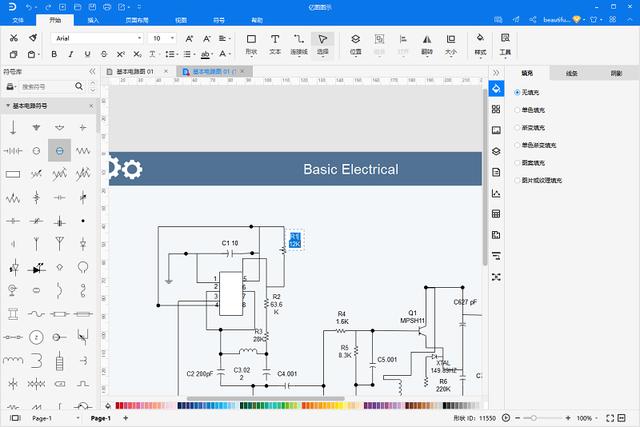
Task: Decrease font size with smaller A icon
Action: pyautogui.click(x=207, y=38)
